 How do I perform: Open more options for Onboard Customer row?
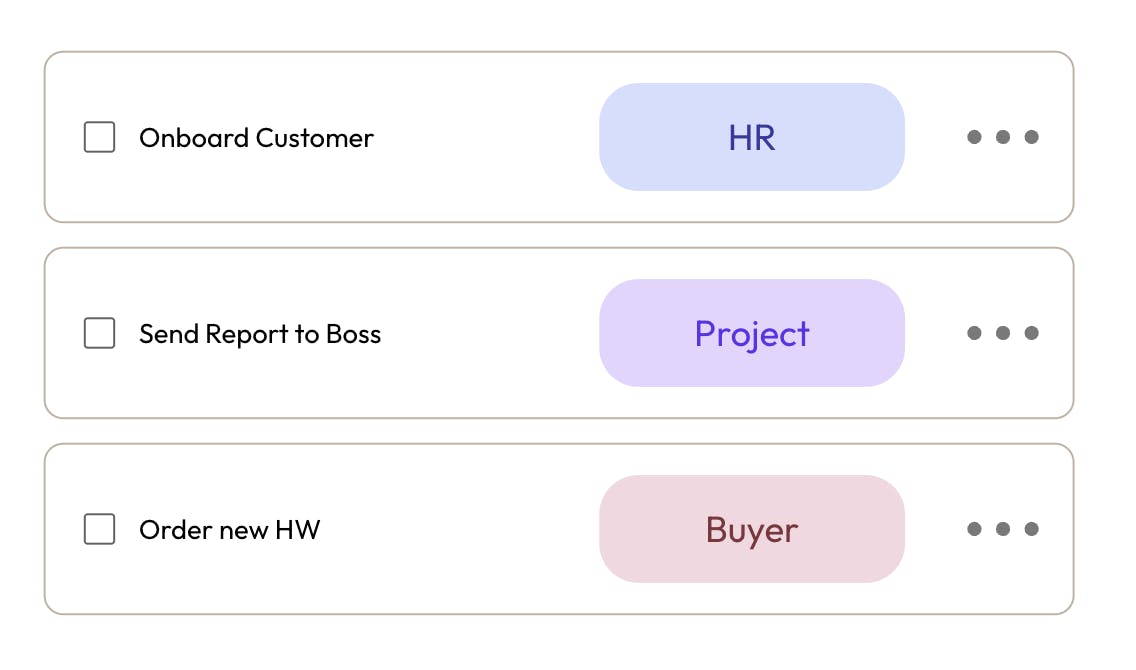point(1003,137)
